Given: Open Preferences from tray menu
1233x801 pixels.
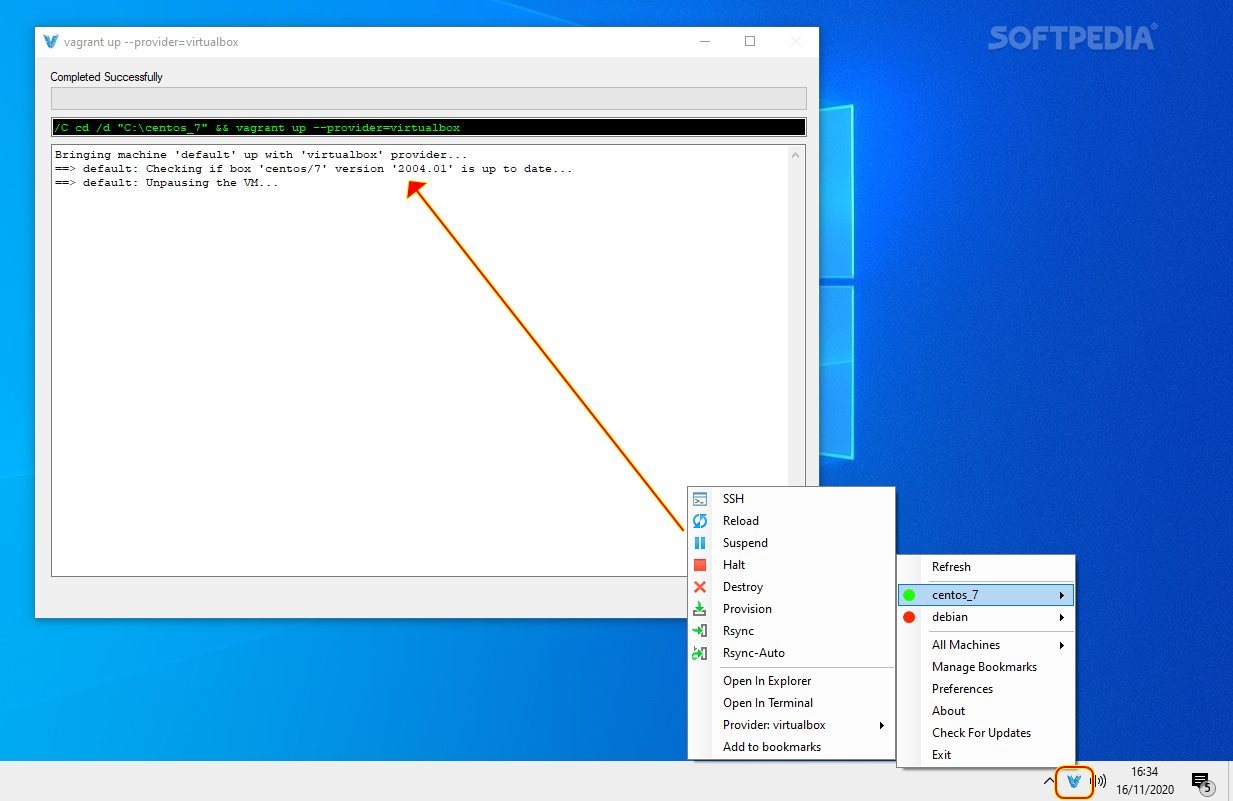Looking at the screenshot, I should (x=985, y=689).
